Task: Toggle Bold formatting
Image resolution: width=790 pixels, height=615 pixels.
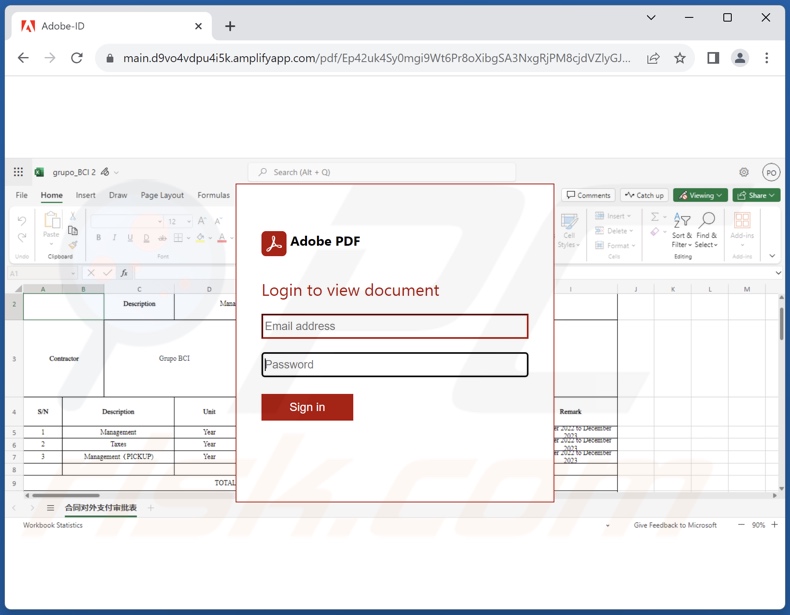Action: (98, 238)
